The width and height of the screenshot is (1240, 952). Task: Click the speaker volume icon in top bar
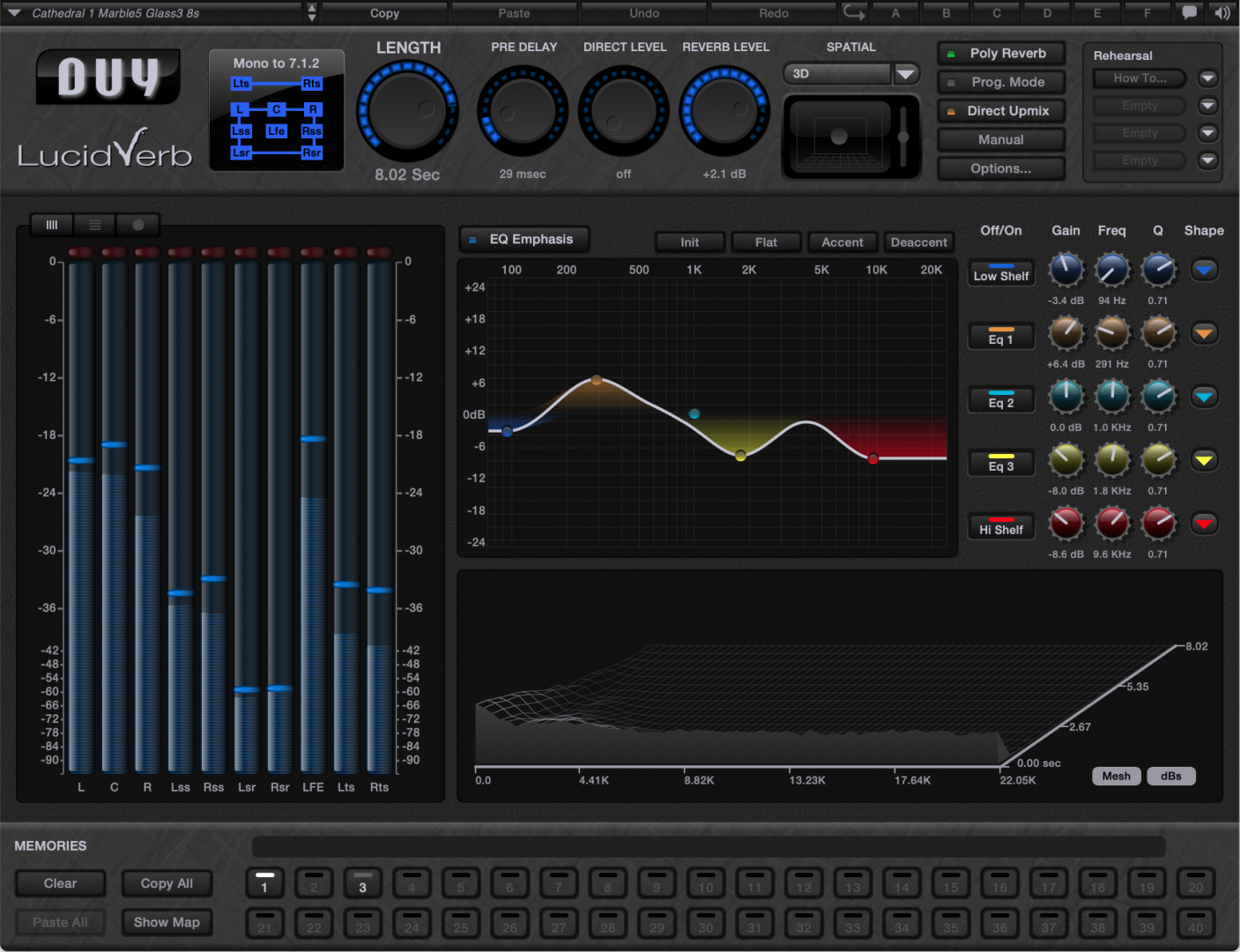coord(1221,12)
